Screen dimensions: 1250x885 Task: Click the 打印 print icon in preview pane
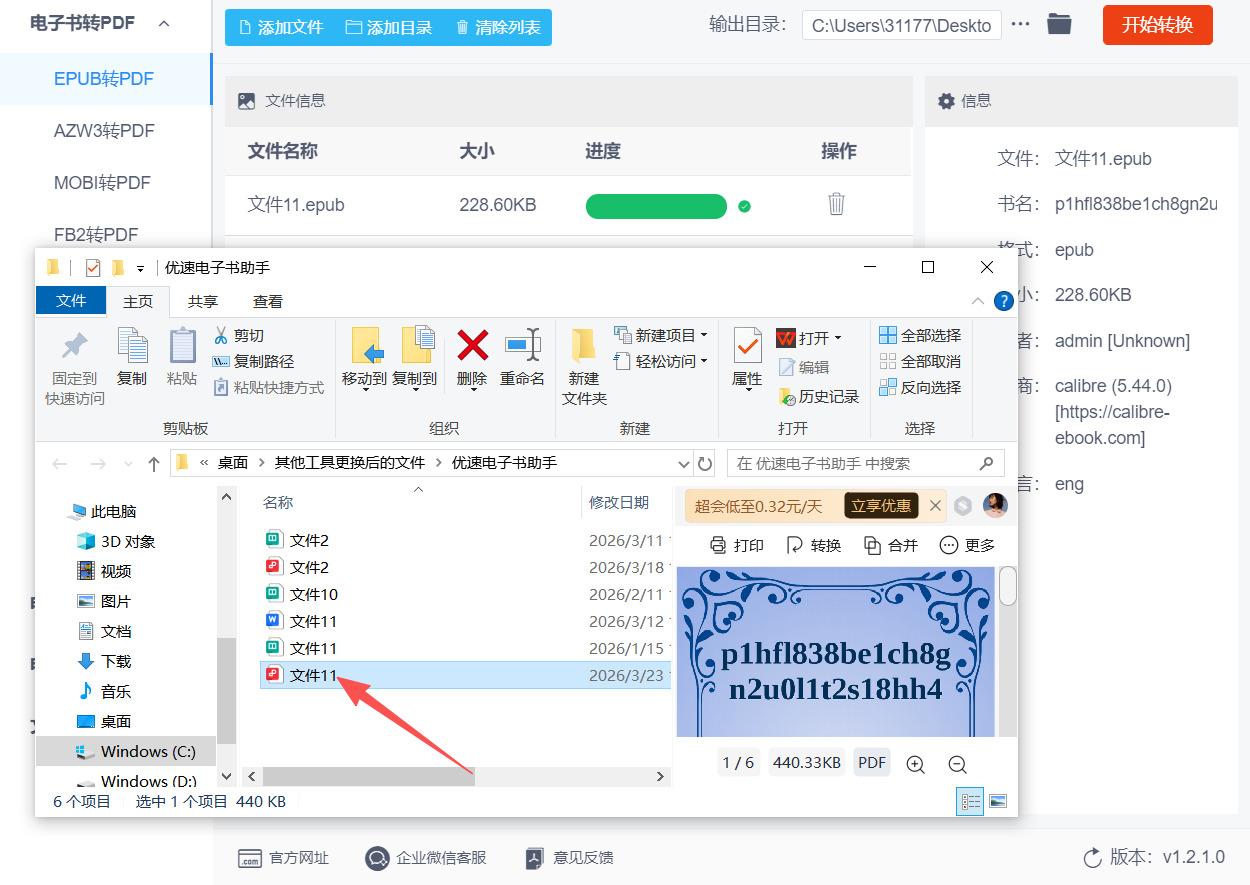coord(737,545)
